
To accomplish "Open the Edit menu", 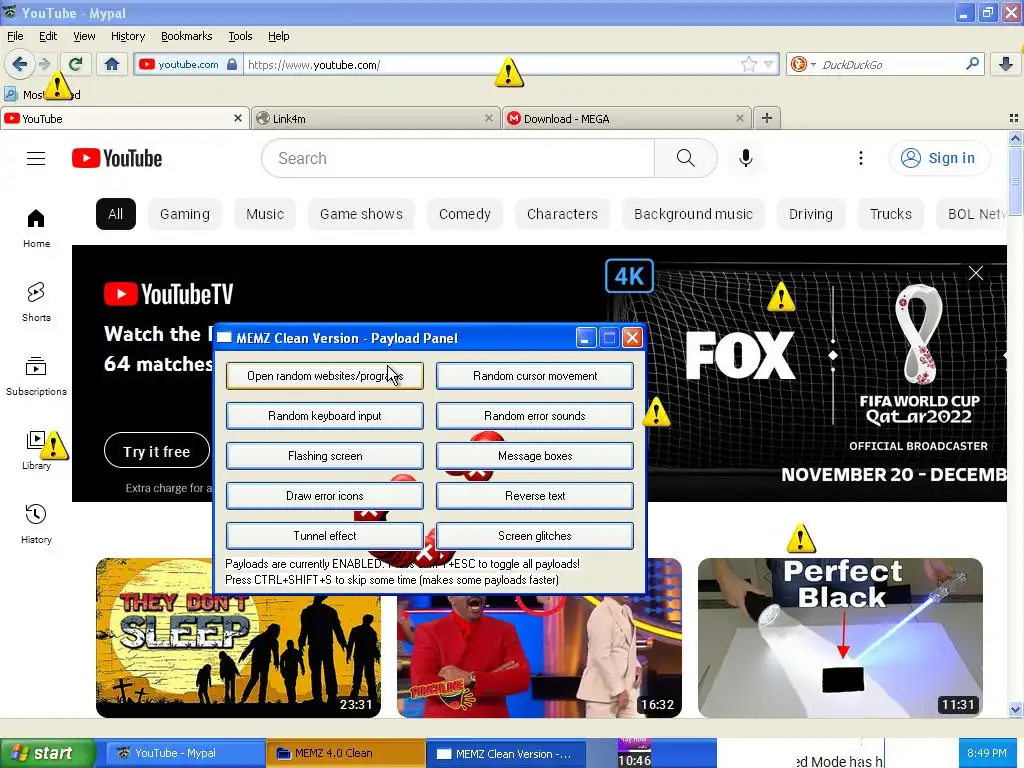I will click(x=48, y=36).
